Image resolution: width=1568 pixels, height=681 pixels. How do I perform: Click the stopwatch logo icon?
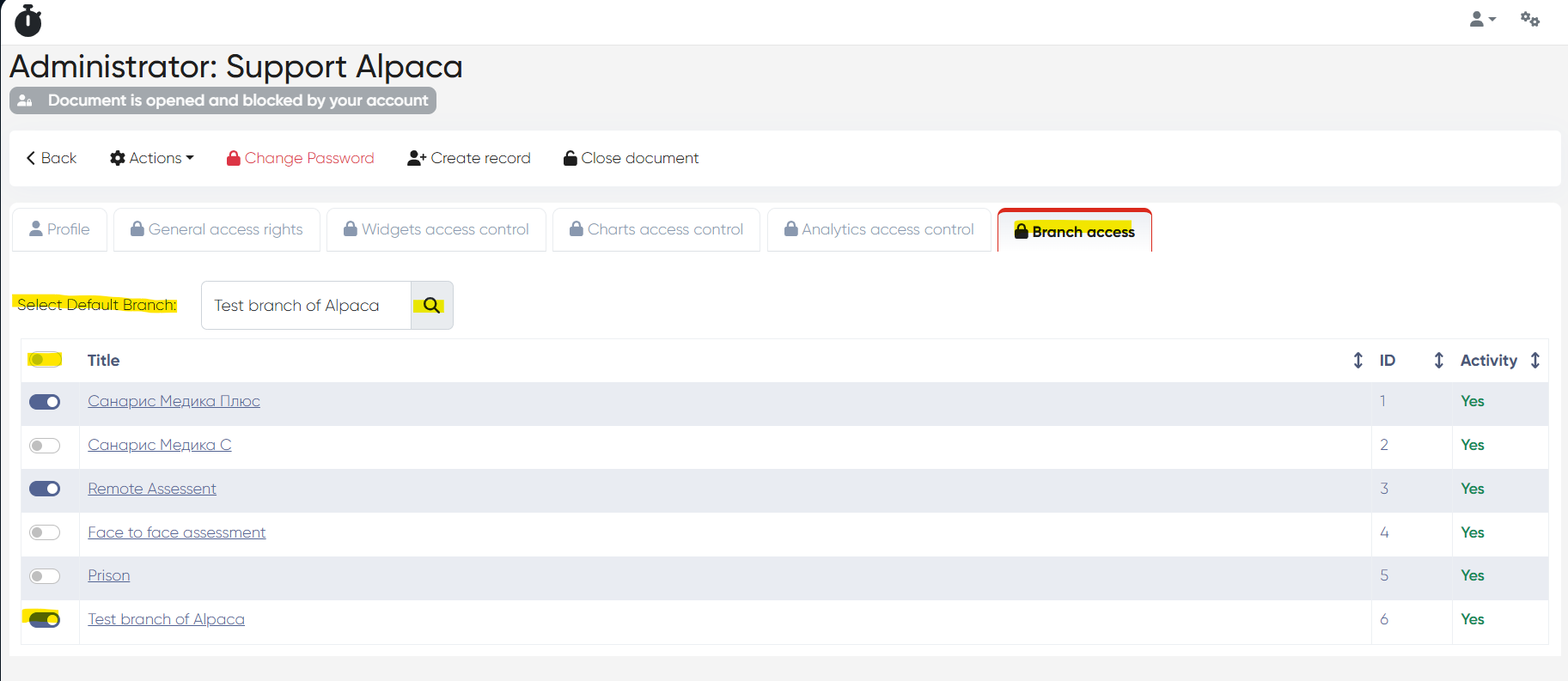coord(28,21)
